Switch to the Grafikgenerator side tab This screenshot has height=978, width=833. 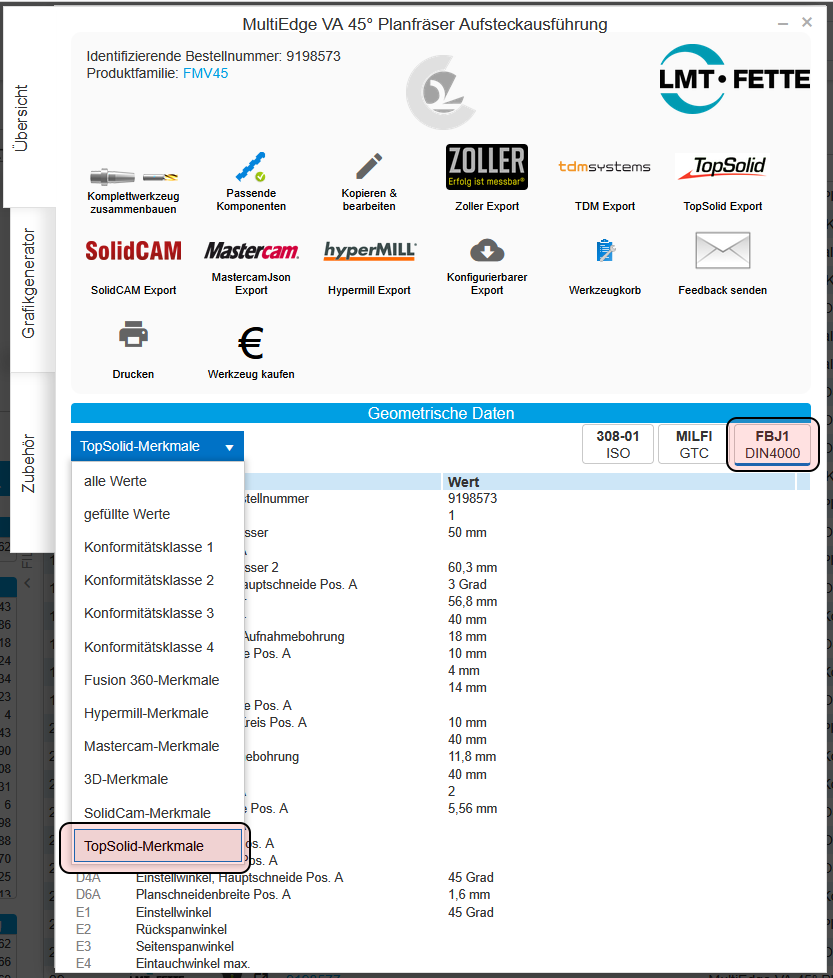tap(29, 284)
